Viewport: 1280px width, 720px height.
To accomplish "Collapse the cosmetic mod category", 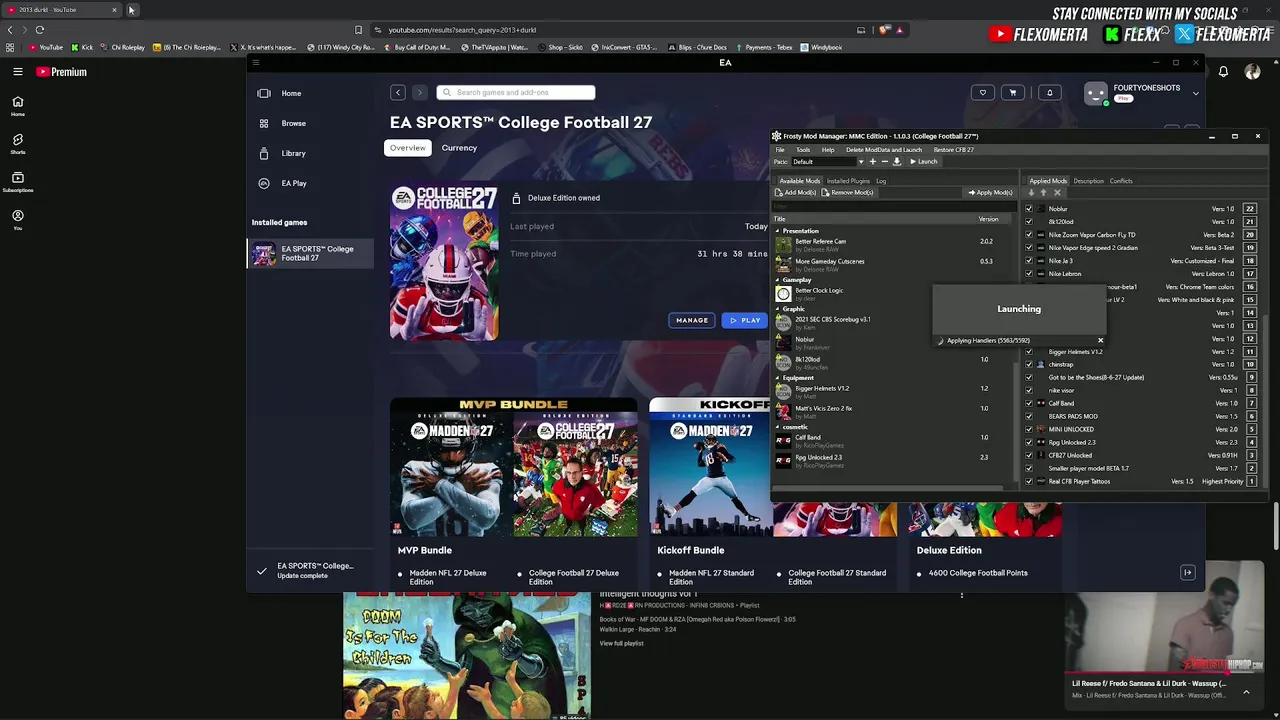I will tap(777, 427).
